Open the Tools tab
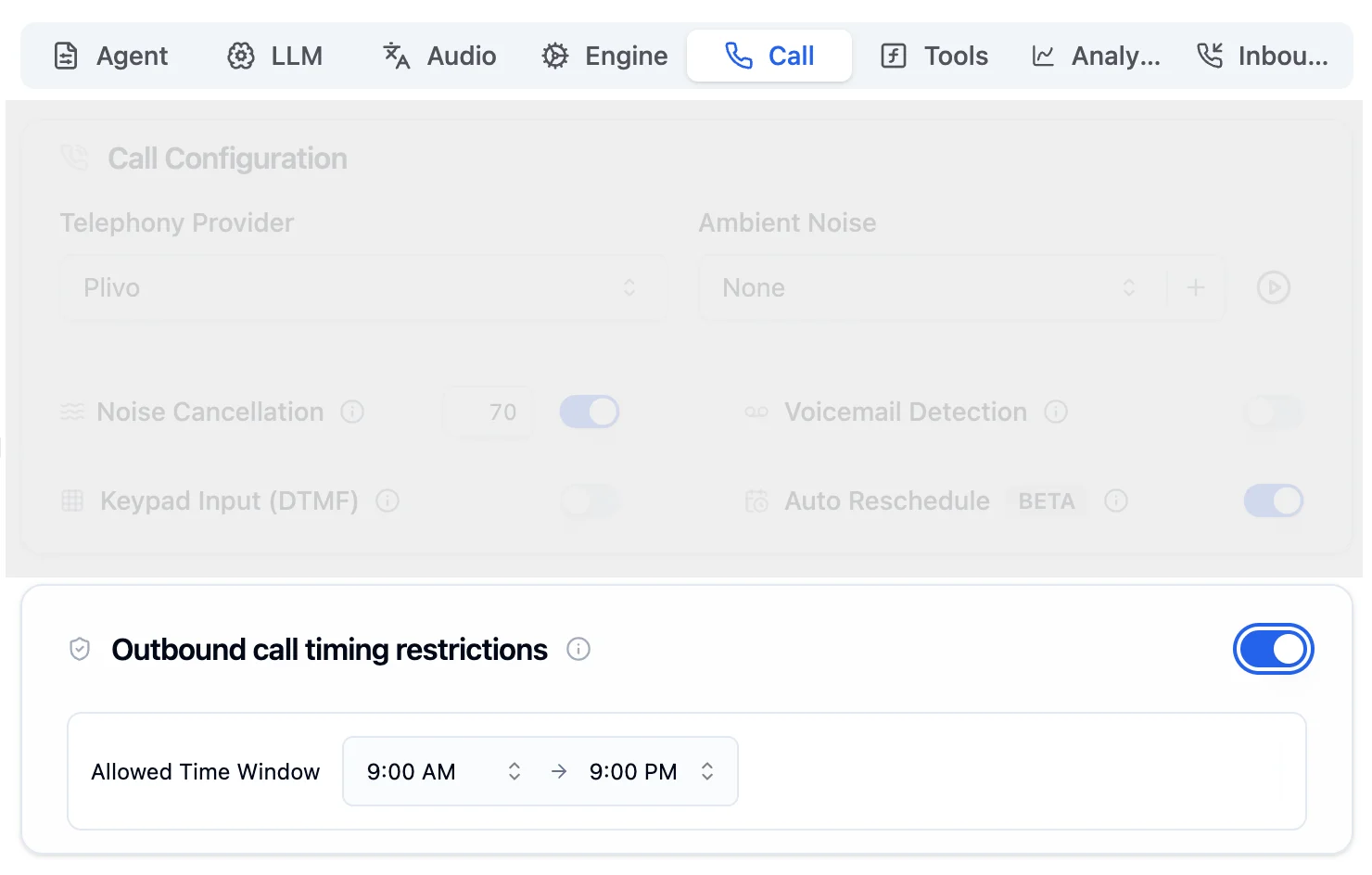This screenshot has height=875, width=1372. pos(934,56)
